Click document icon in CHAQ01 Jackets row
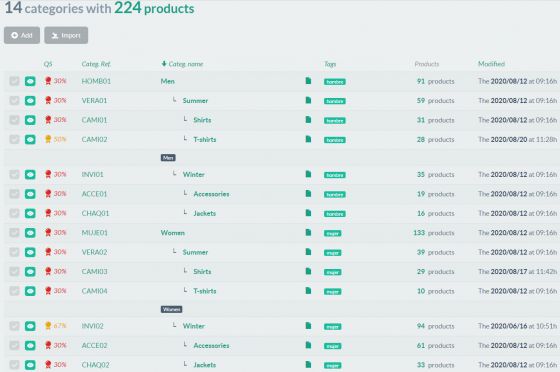The height and width of the screenshot is (372, 560). (308, 213)
